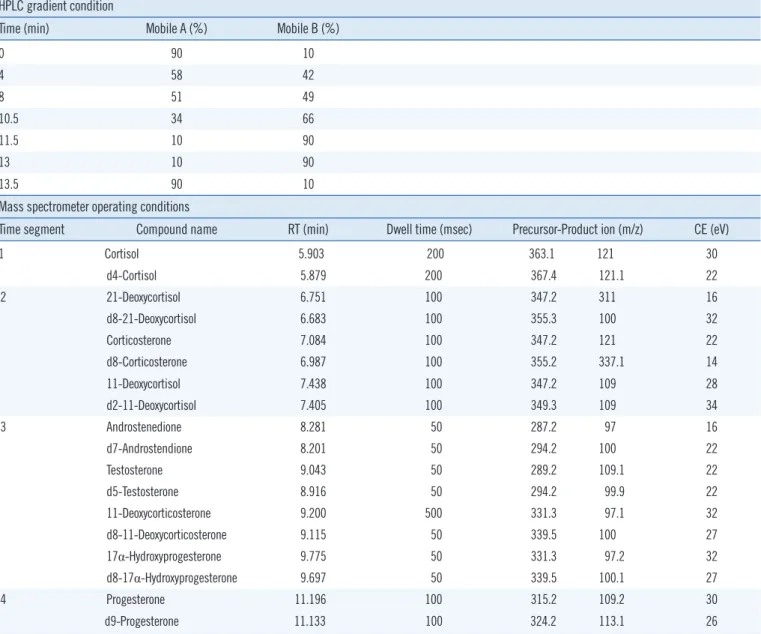The height and width of the screenshot is (634, 761).
Task: Select the 'Testosterone' compound name
Action: (x=134, y=470)
